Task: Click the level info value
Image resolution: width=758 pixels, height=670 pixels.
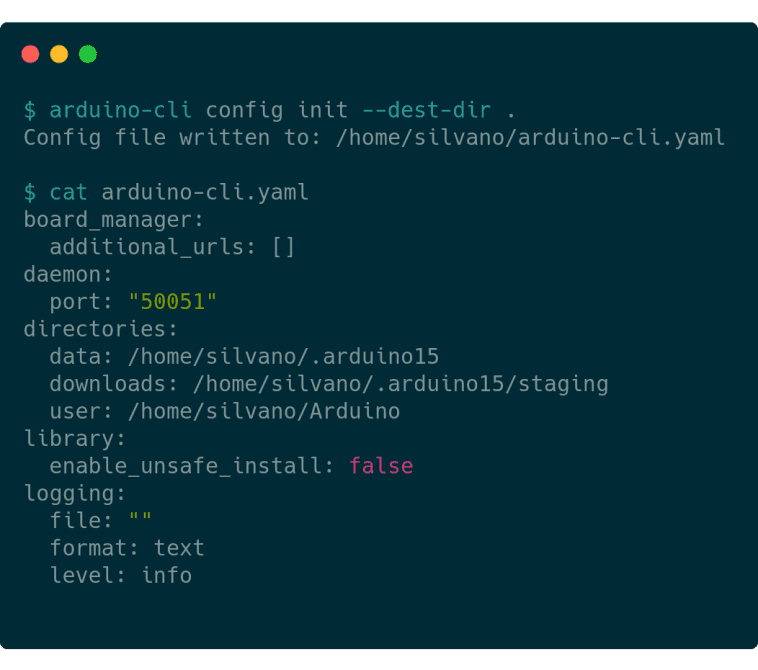Action: pyautogui.click(x=167, y=576)
